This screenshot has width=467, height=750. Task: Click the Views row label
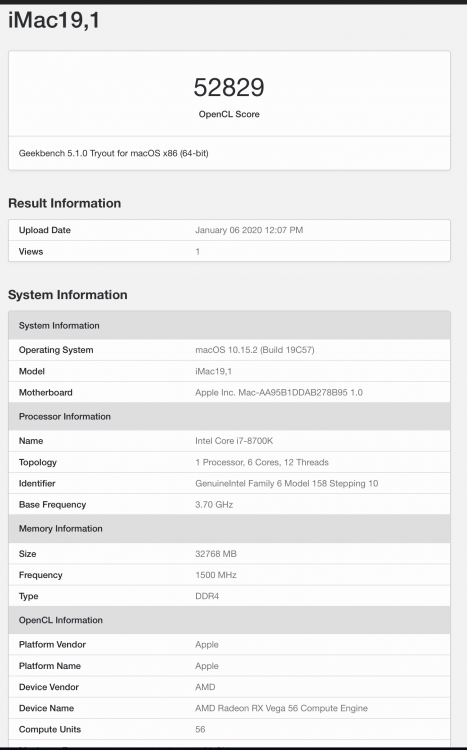31,252
